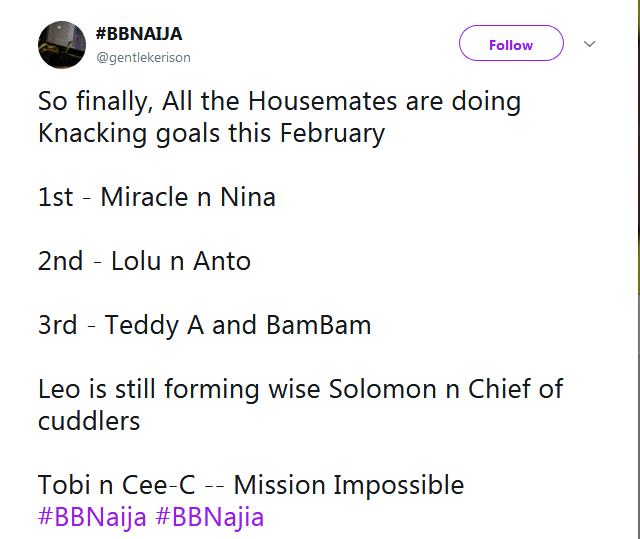Expand the tweet options chevron

(589, 45)
